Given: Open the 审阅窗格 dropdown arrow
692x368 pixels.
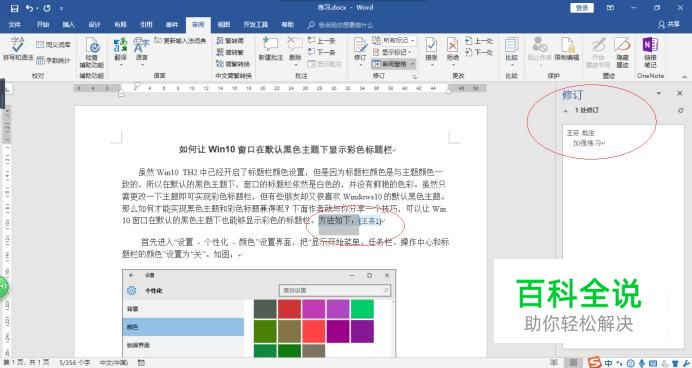Looking at the screenshot, I should point(412,64).
